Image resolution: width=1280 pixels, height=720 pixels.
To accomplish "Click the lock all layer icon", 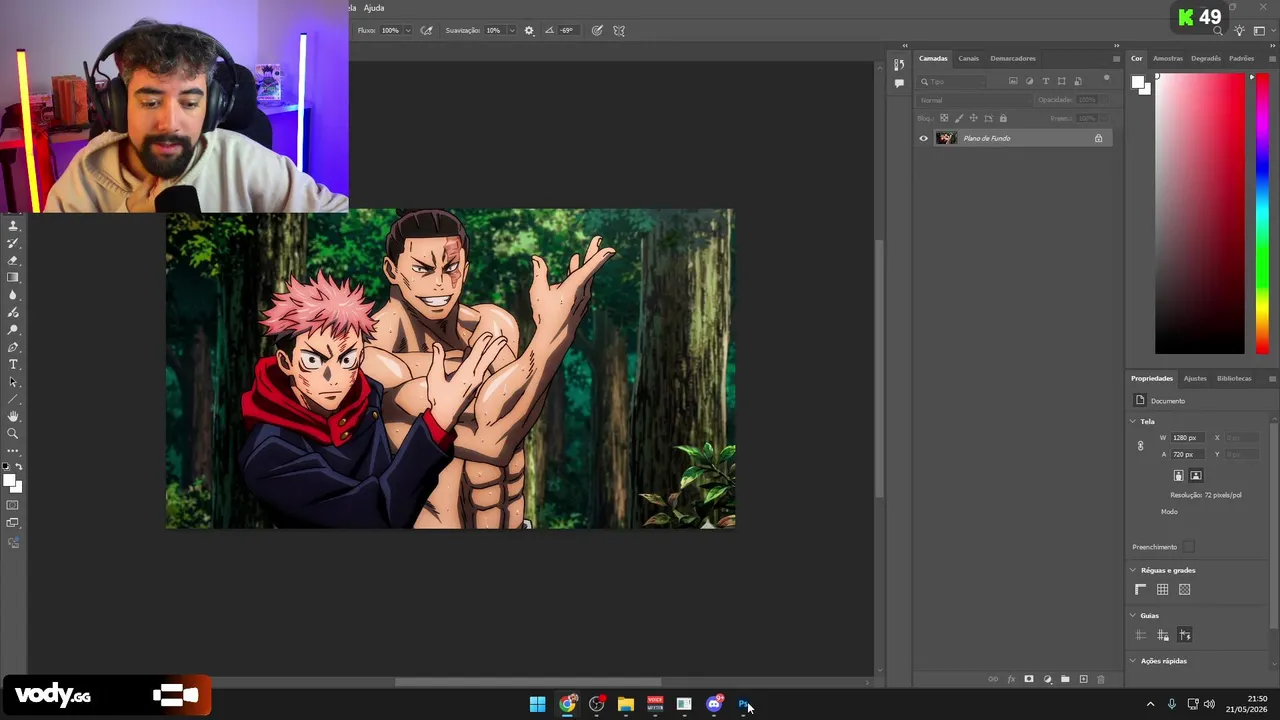I will pyautogui.click(x=1003, y=118).
